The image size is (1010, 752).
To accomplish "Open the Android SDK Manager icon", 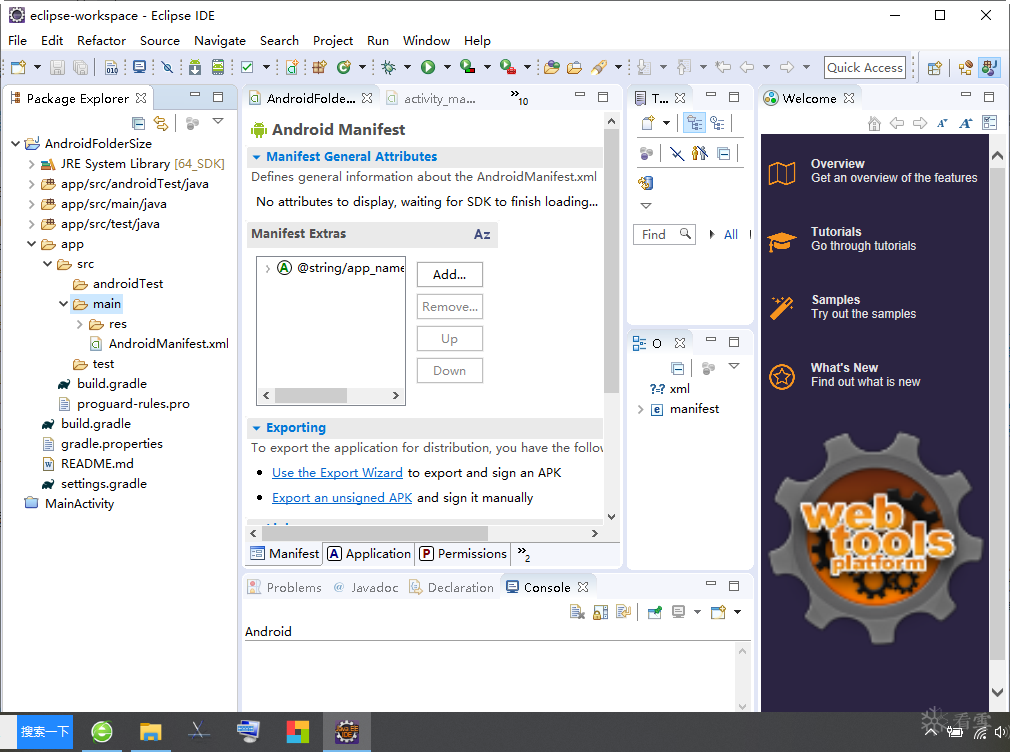I will (195, 67).
